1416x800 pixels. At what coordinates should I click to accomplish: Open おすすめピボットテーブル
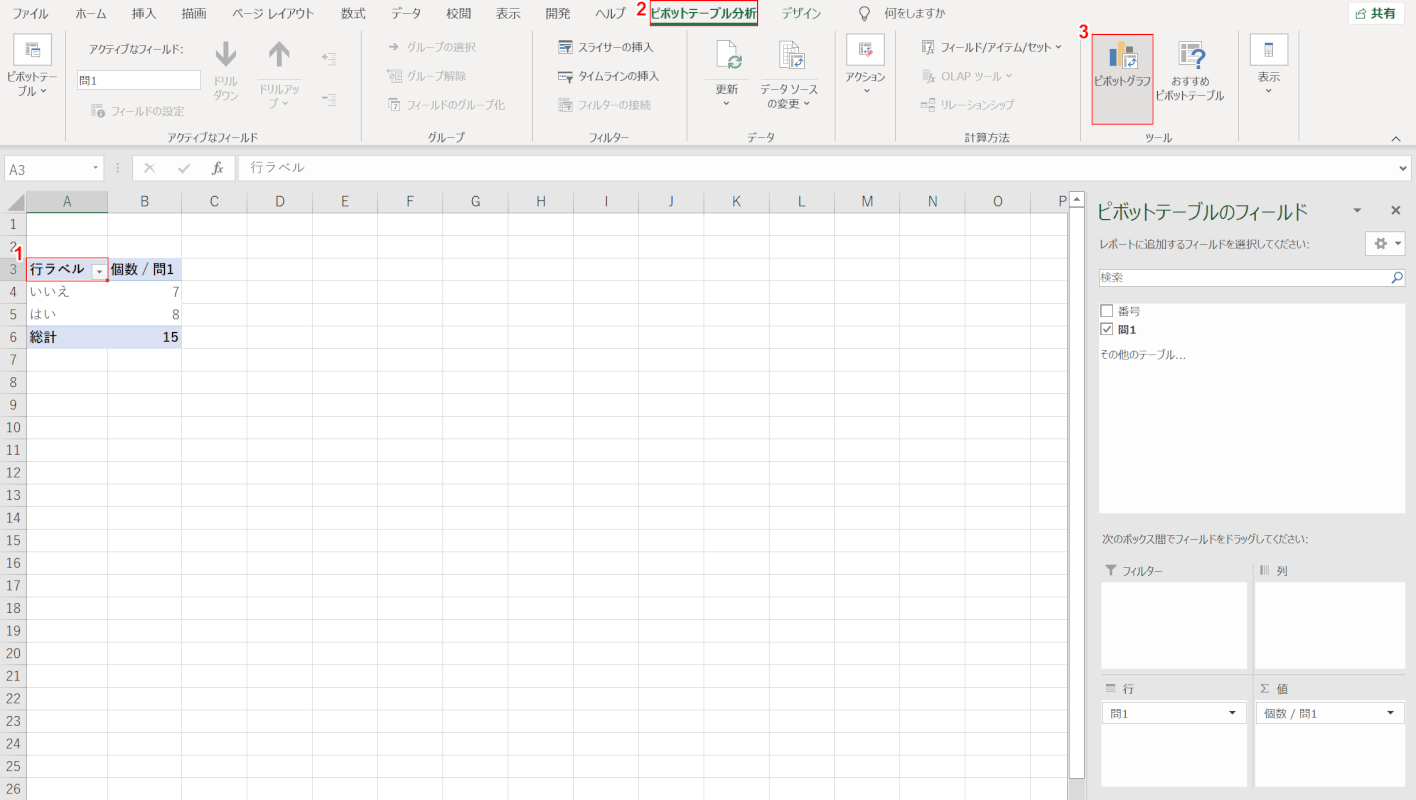(x=1190, y=70)
